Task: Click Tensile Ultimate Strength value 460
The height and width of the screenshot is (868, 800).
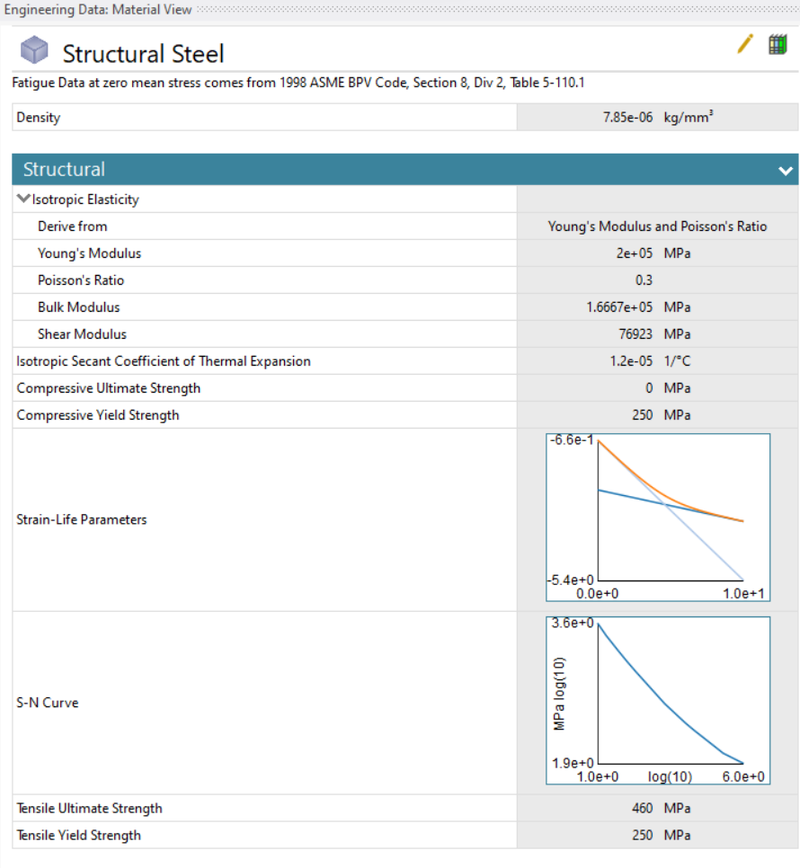Action: point(642,809)
